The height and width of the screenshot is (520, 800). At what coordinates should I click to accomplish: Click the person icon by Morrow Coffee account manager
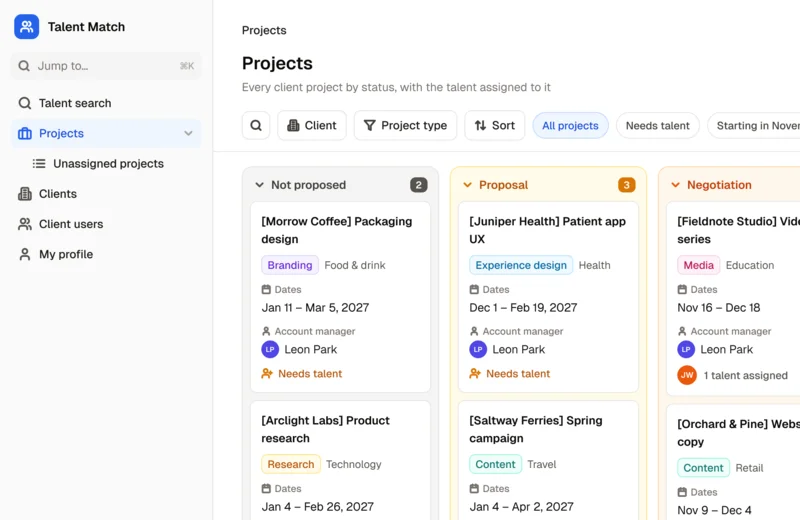266,331
